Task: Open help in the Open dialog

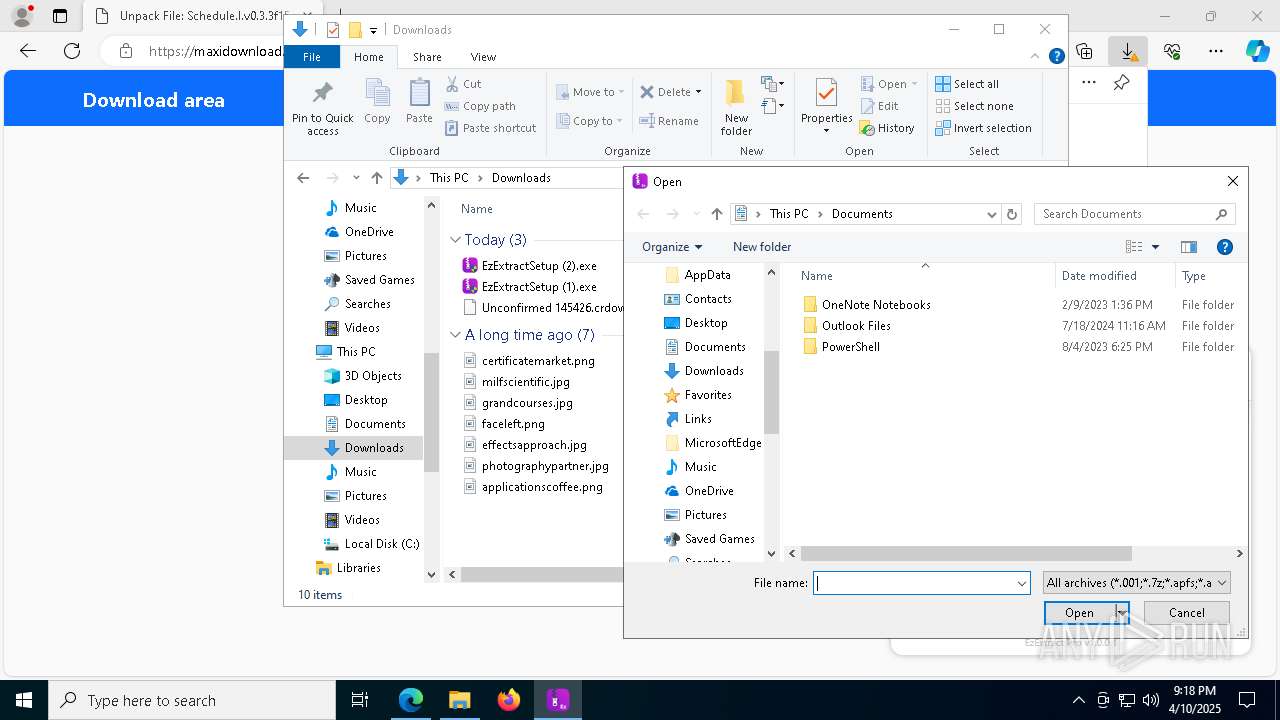Action: click(x=1225, y=247)
